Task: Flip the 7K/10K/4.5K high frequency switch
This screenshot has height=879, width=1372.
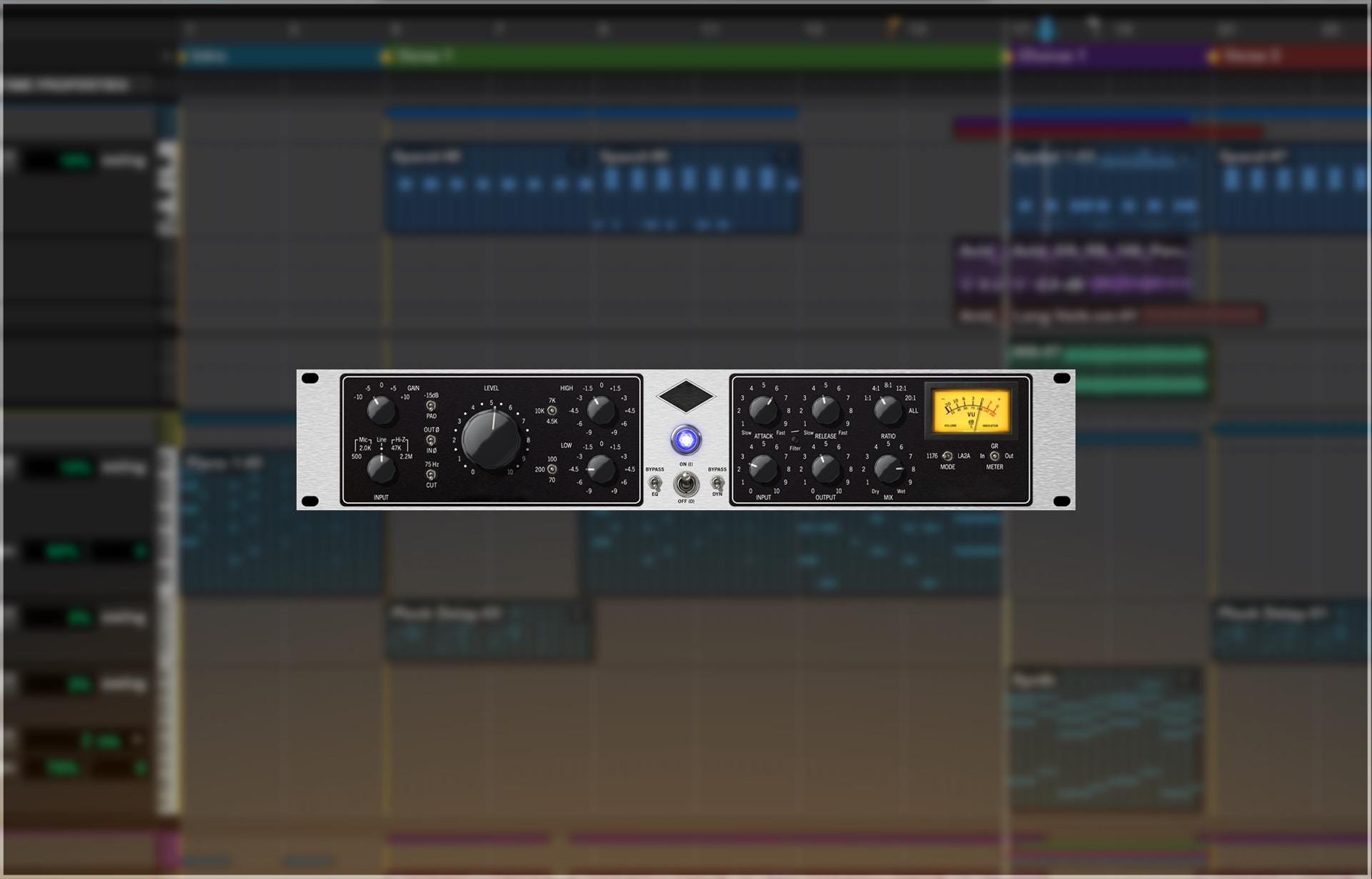Action: (x=552, y=411)
